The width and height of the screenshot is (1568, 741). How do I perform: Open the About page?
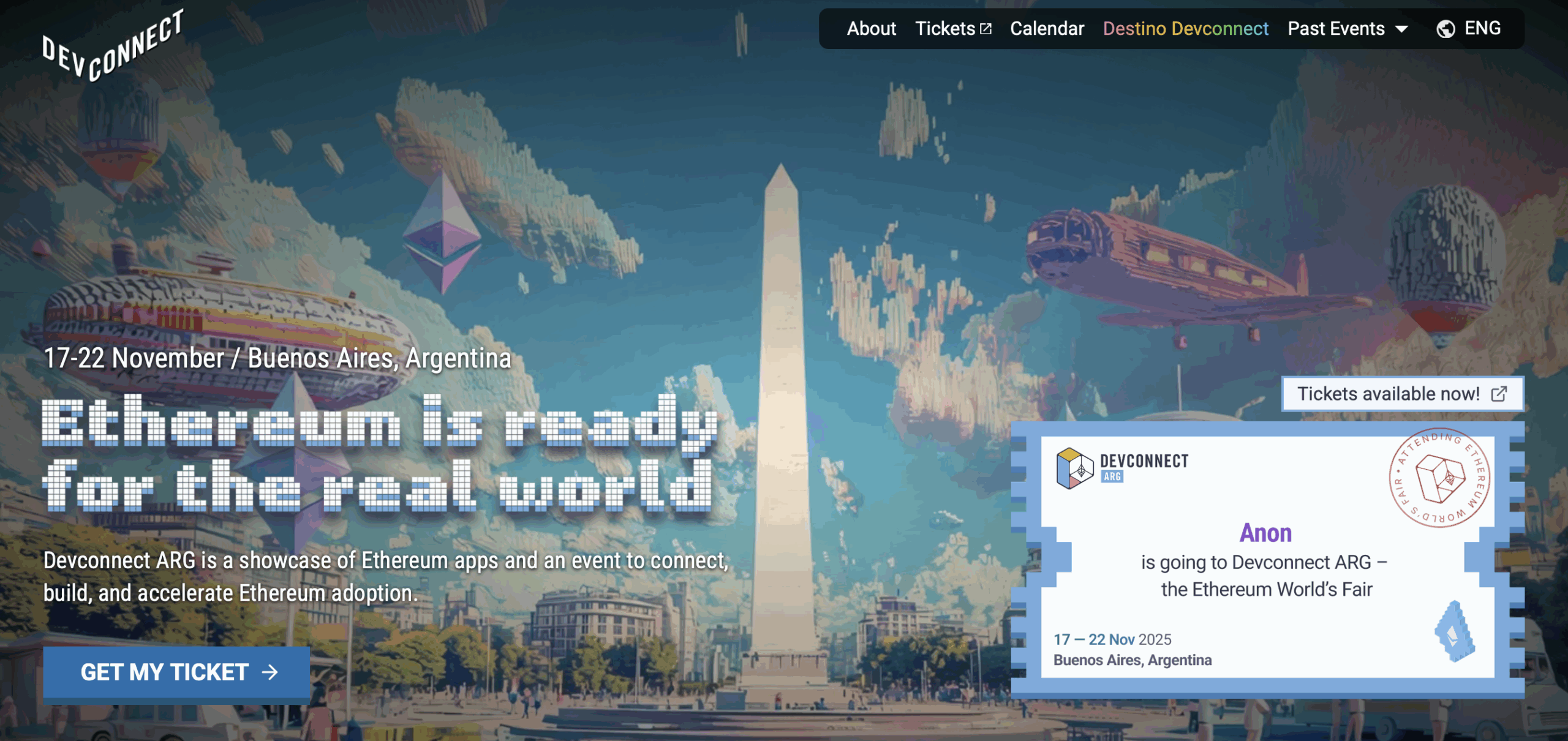point(871,29)
